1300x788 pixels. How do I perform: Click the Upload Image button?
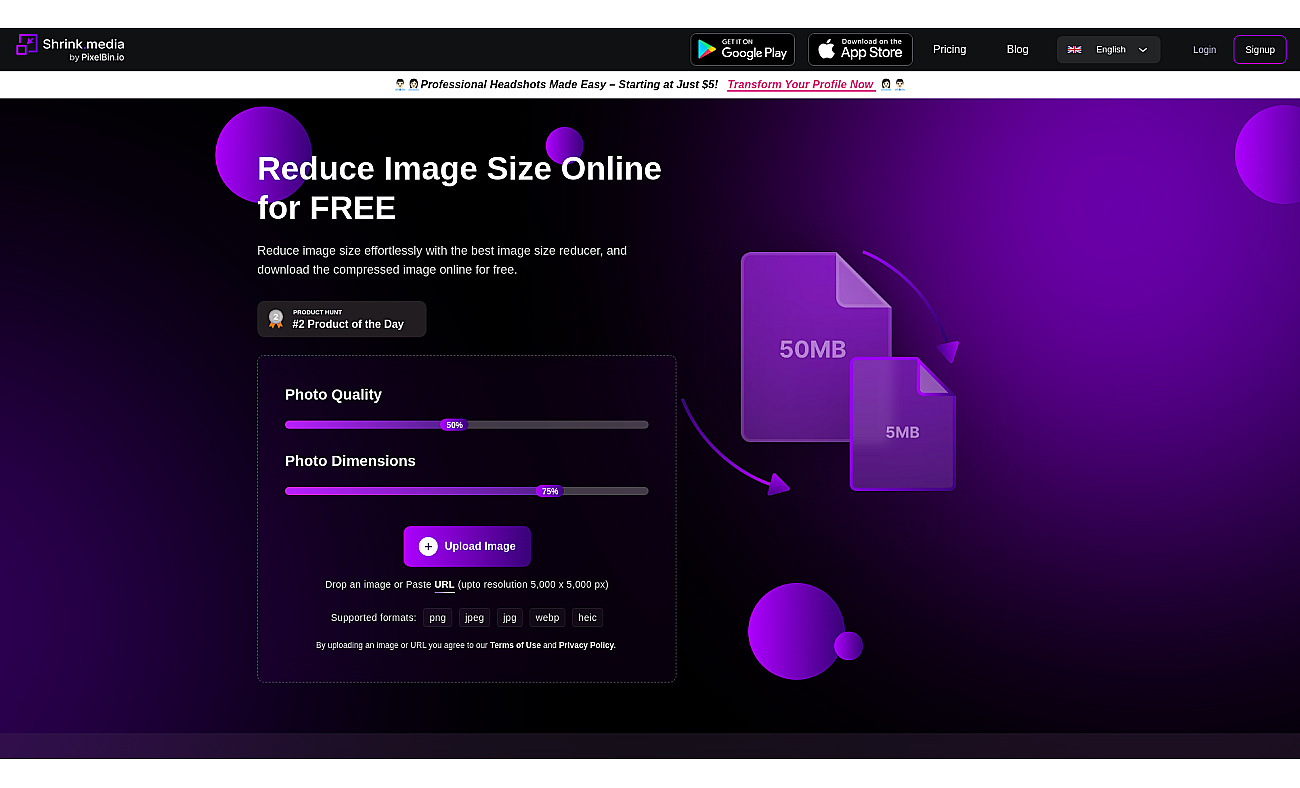pos(467,546)
